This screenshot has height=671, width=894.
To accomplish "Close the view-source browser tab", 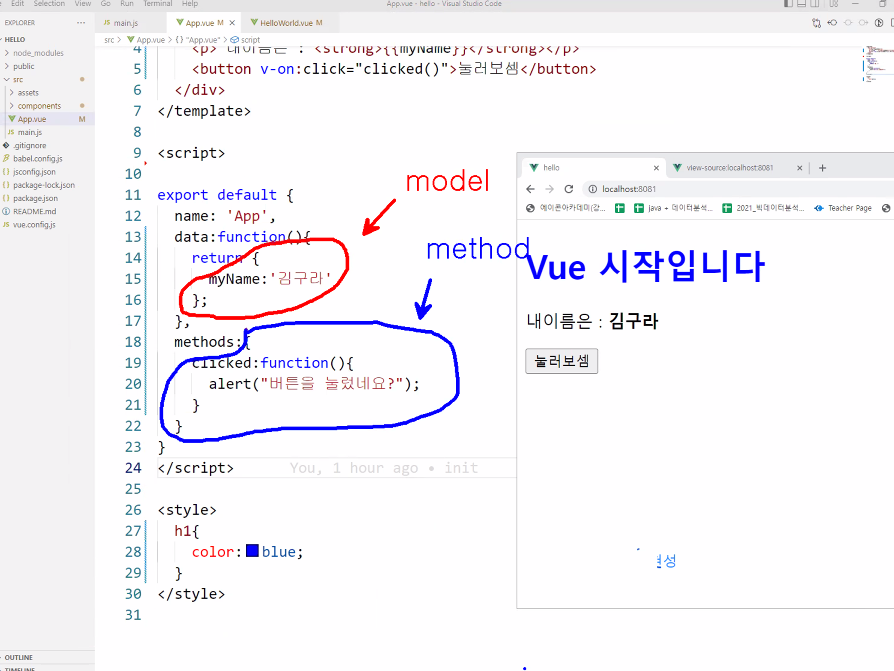I will (799, 168).
